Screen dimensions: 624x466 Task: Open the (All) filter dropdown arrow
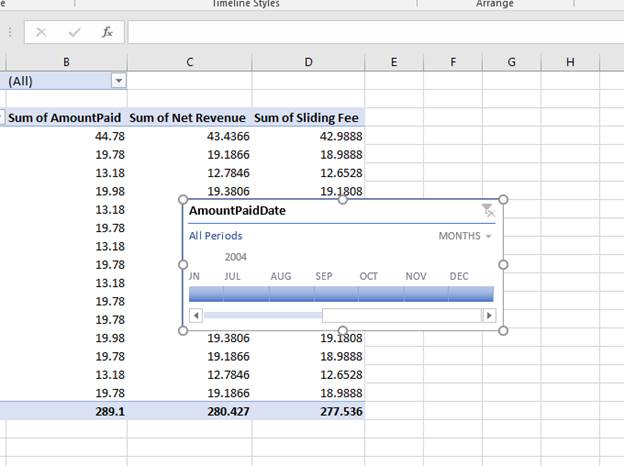118,81
